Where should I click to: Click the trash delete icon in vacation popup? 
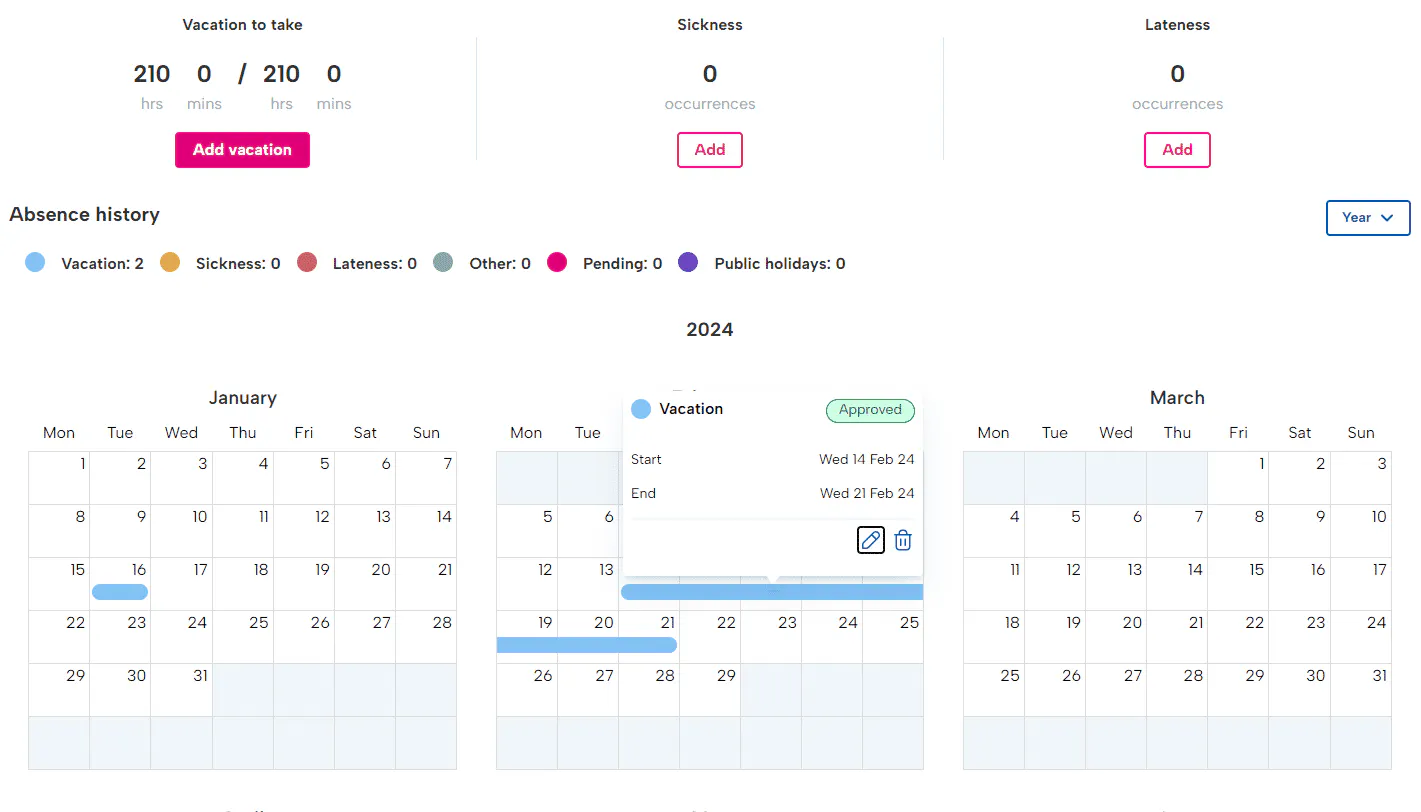[x=903, y=540]
